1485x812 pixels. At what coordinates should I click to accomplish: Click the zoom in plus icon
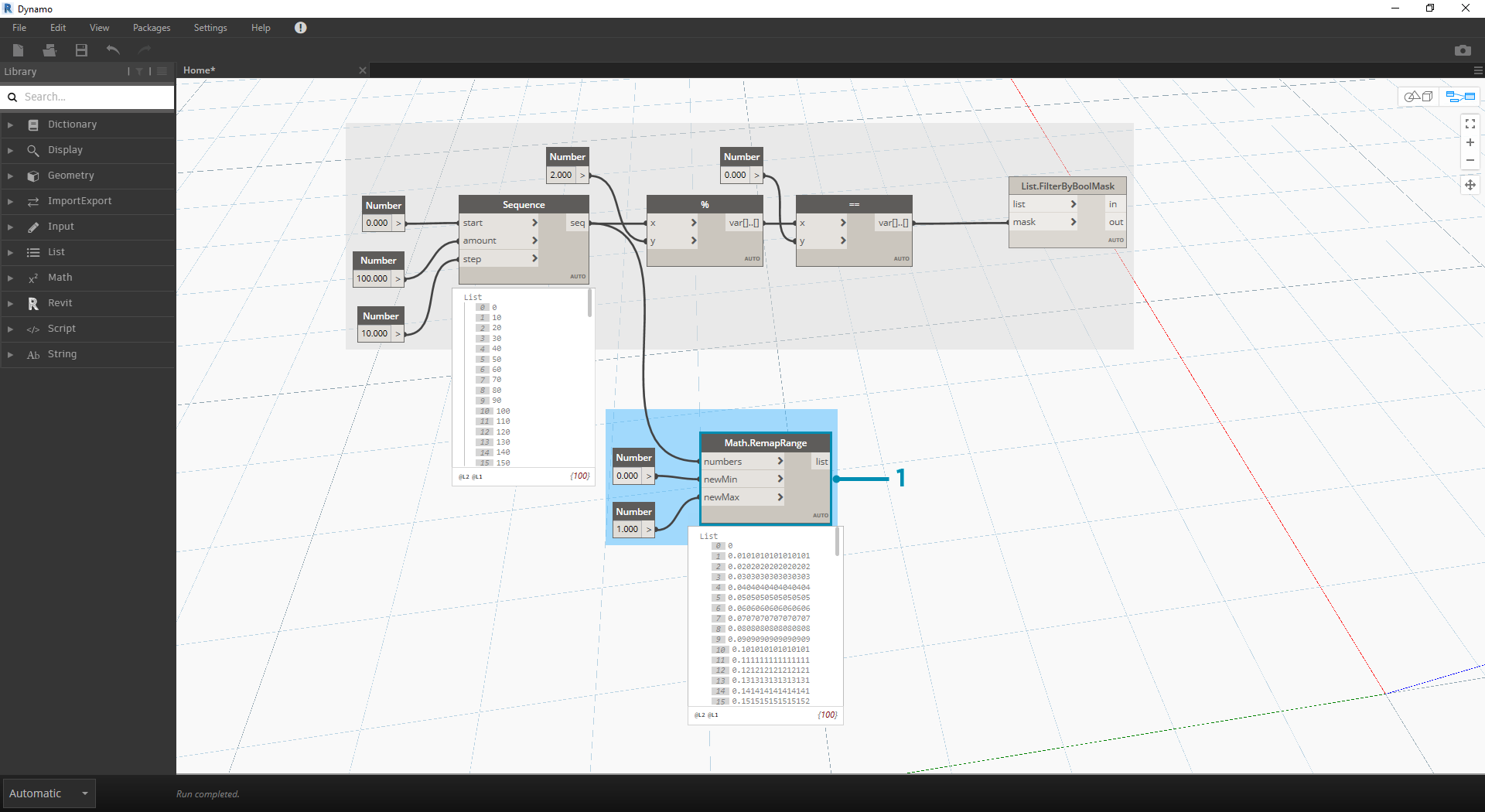click(1470, 142)
